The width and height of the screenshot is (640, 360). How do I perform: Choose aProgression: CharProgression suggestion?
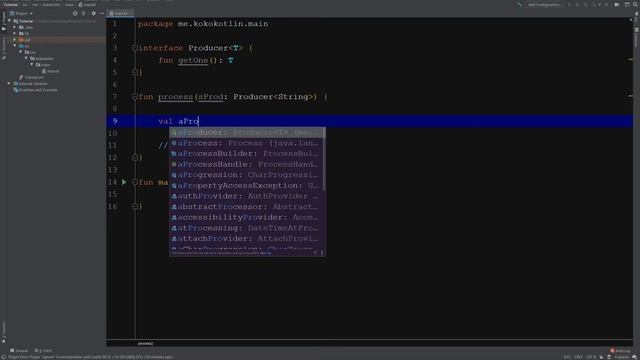tap(247, 175)
